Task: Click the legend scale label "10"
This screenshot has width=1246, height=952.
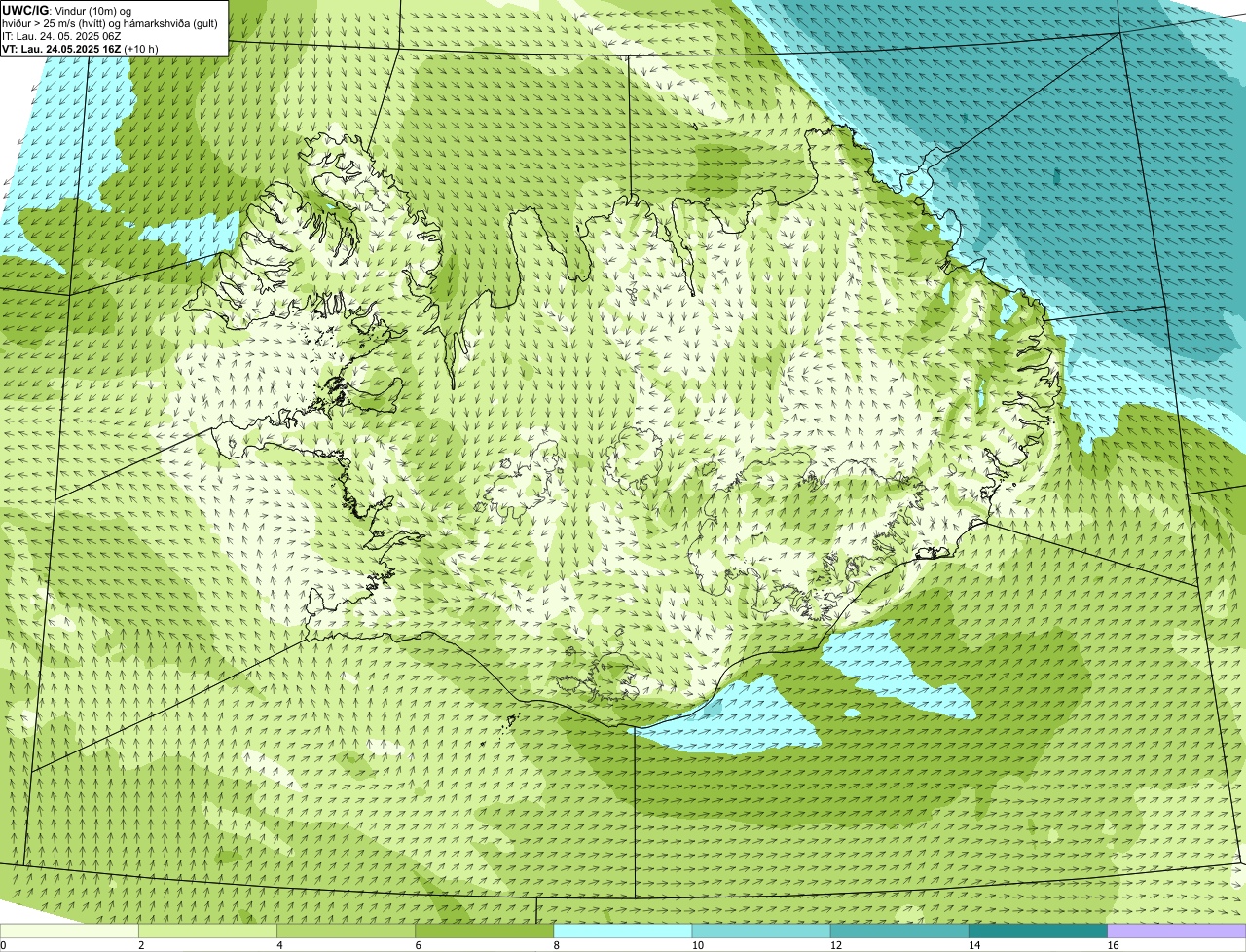Action: (697, 945)
